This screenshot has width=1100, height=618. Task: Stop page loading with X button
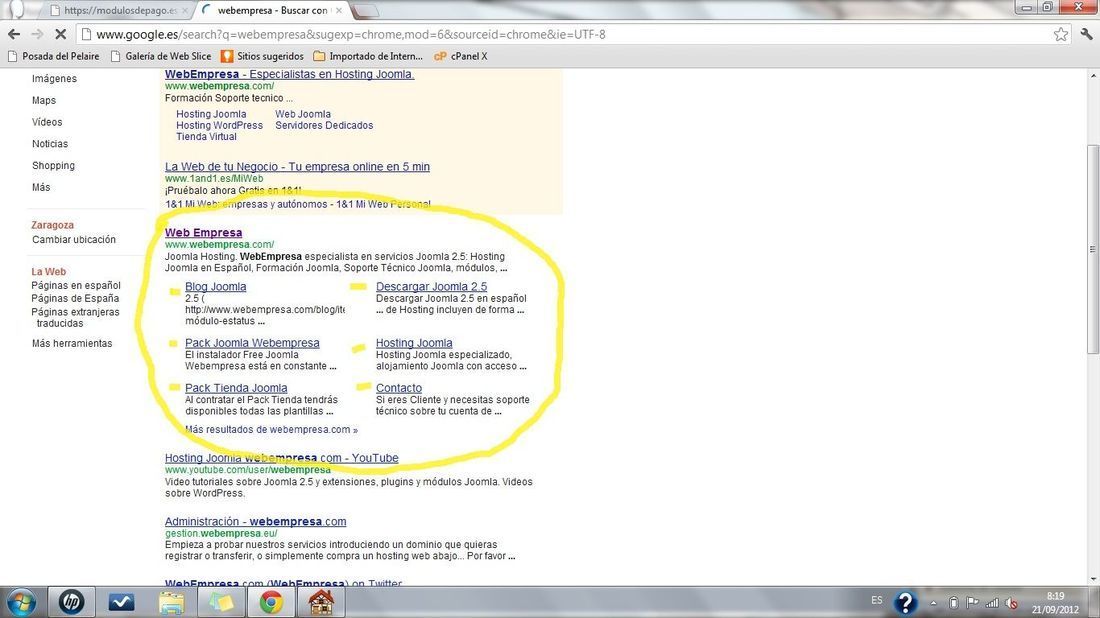click(60, 34)
